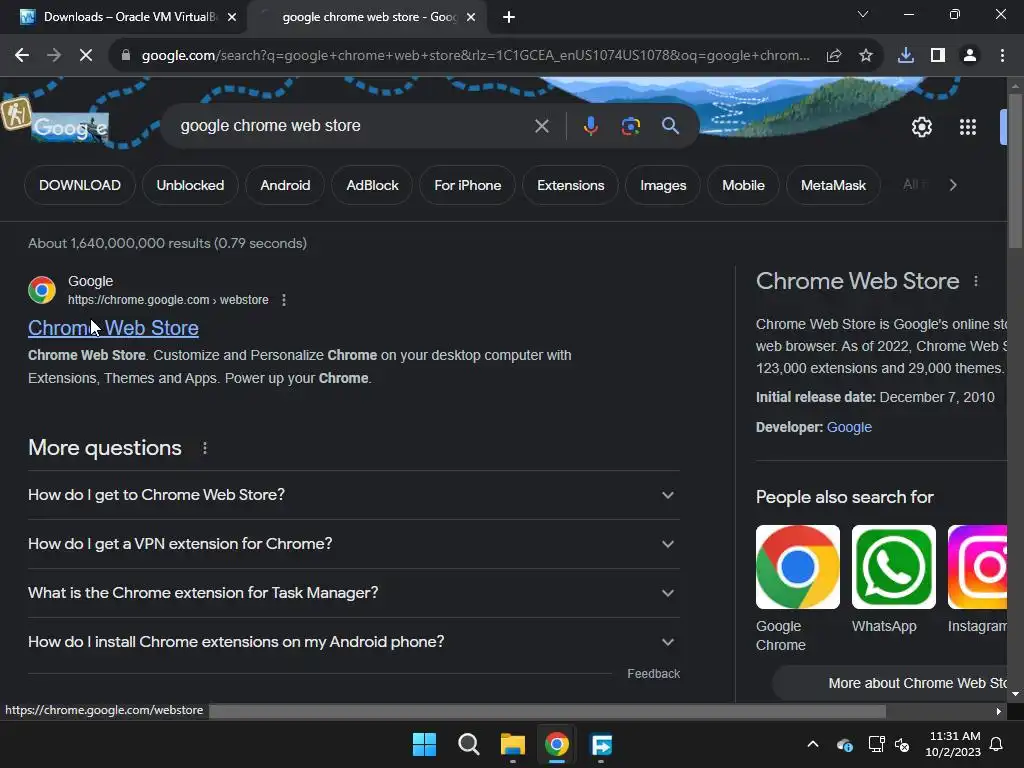Screen dimensions: 1024x768
Task: Click the chrome.google.com webstore URL text
Action: click(168, 300)
